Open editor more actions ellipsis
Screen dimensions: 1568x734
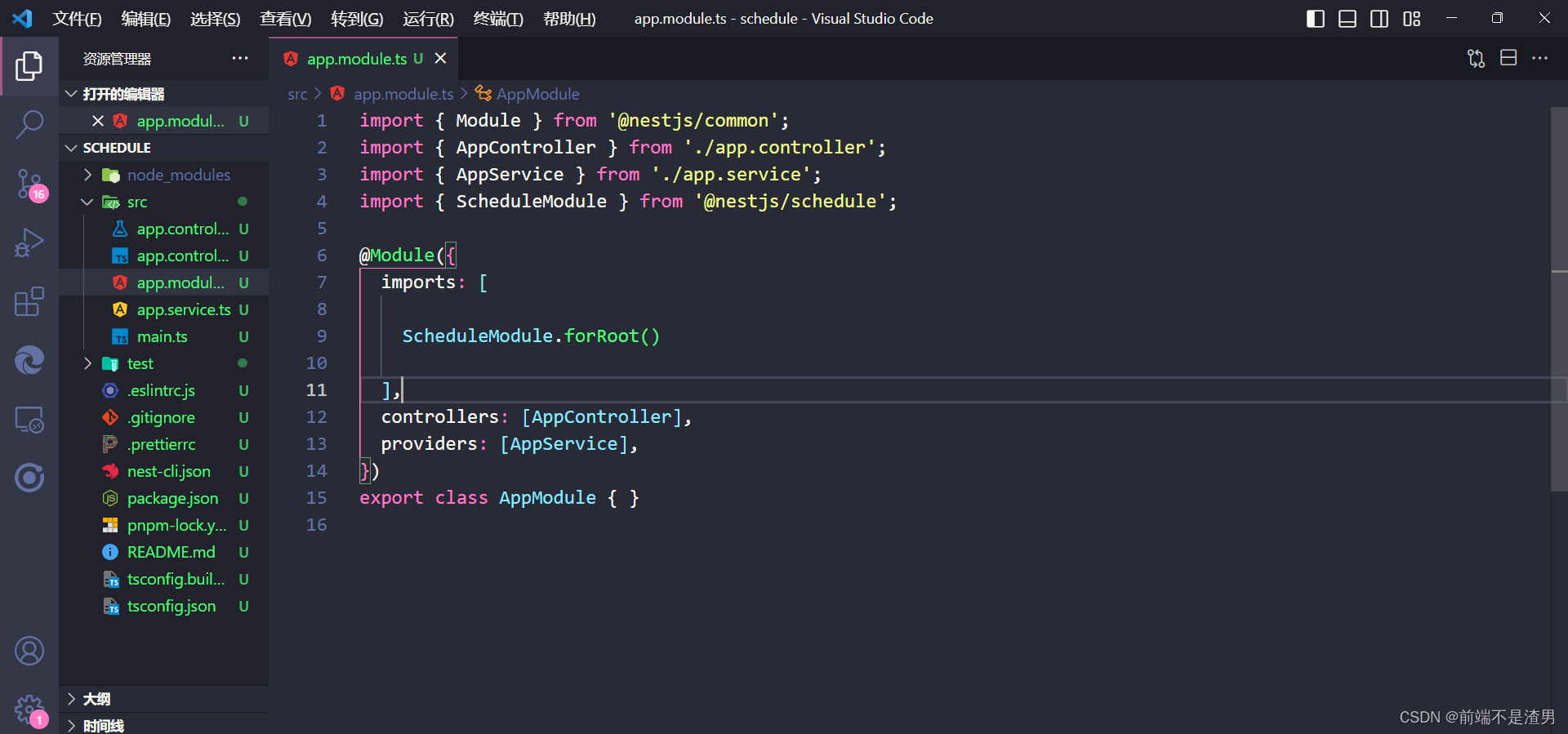pos(1539,58)
